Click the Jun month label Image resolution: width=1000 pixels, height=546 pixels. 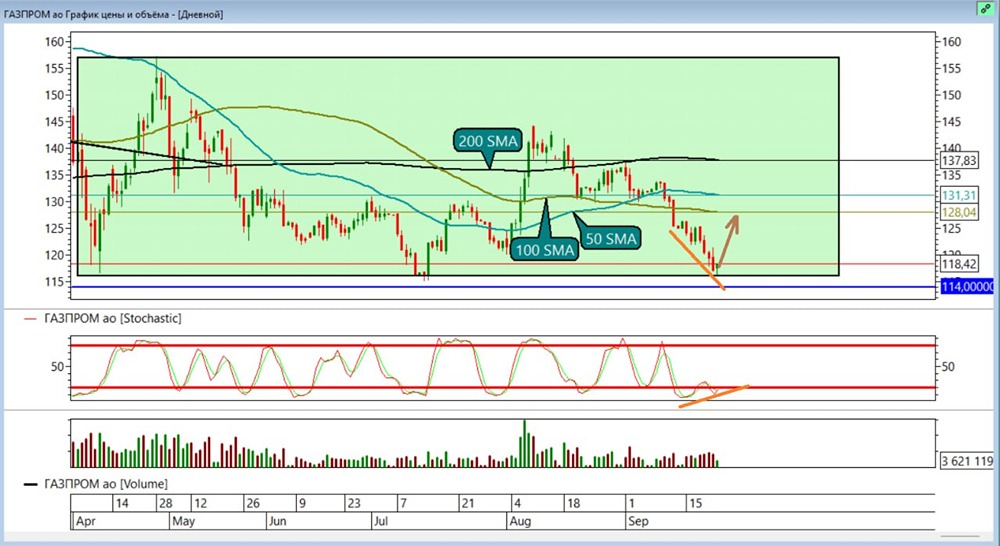[x=277, y=521]
